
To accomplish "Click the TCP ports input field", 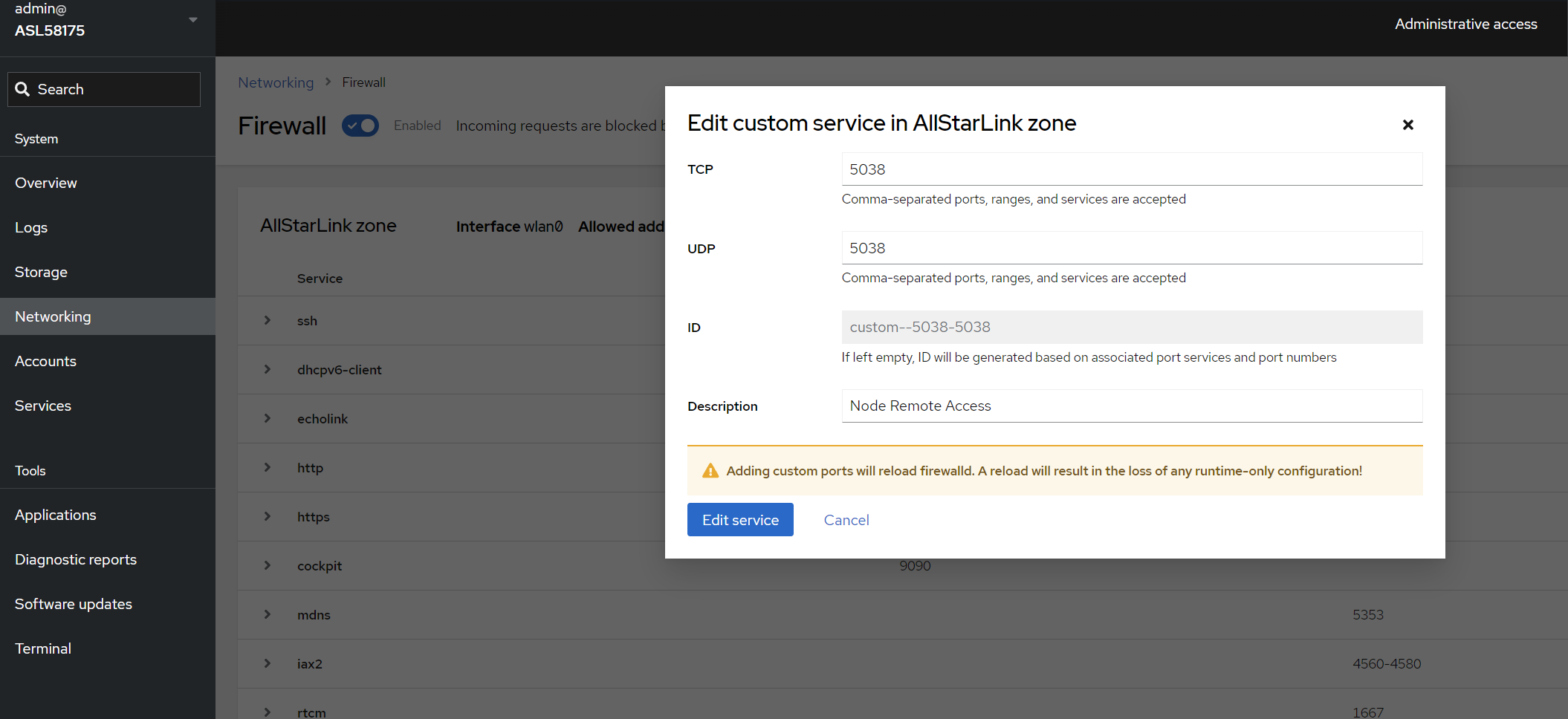I will click(1132, 169).
